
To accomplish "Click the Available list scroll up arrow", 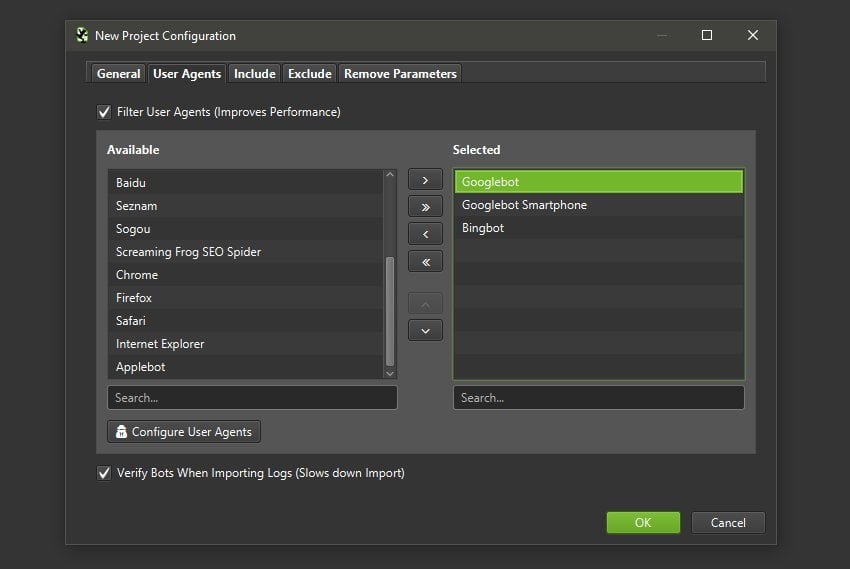I will click(x=390, y=174).
